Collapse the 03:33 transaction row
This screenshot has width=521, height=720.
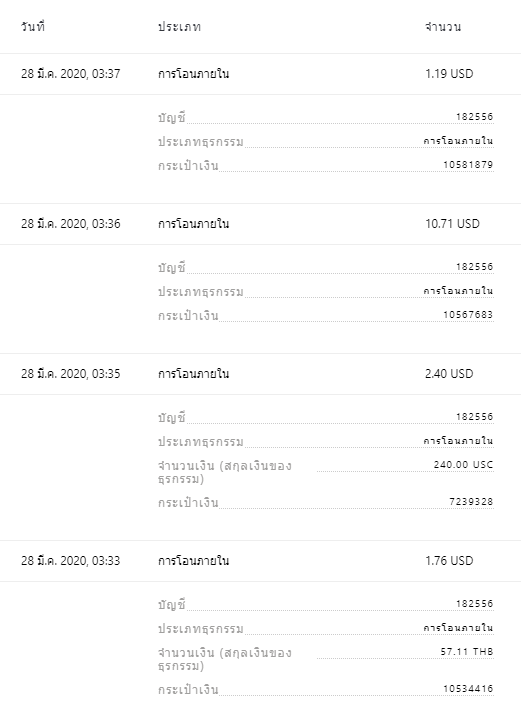(260, 561)
